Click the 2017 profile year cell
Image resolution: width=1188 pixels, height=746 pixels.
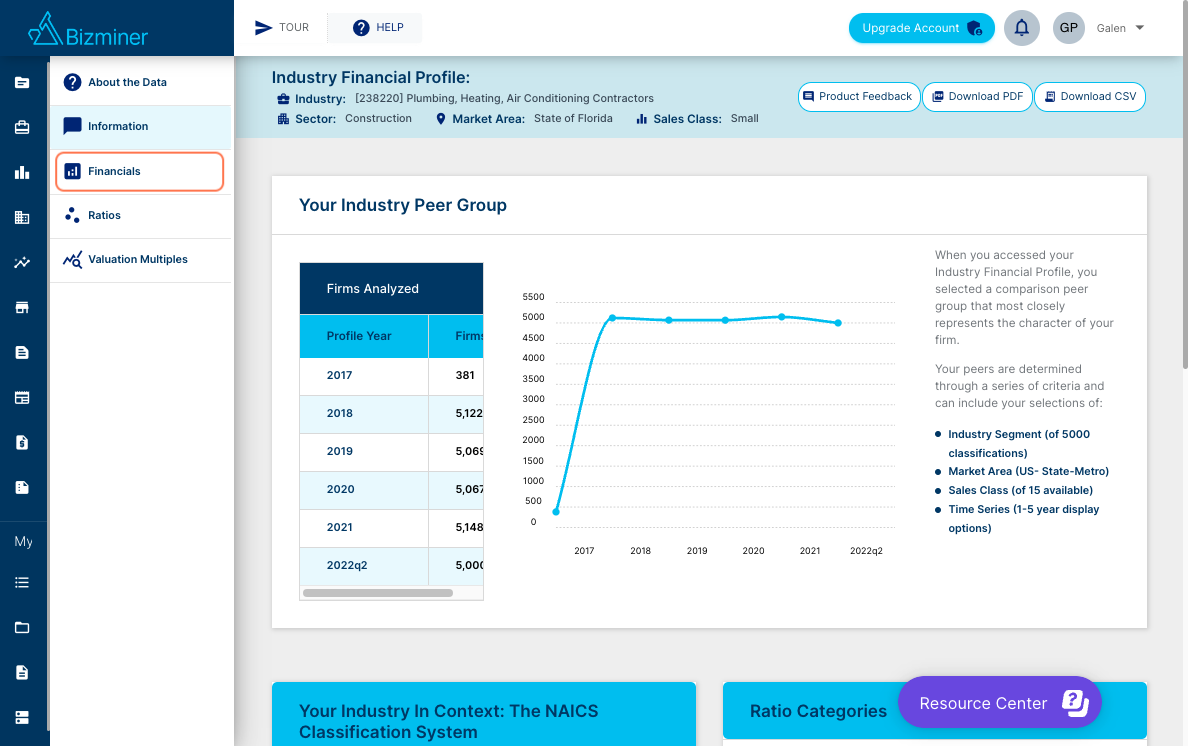[x=364, y=376]
